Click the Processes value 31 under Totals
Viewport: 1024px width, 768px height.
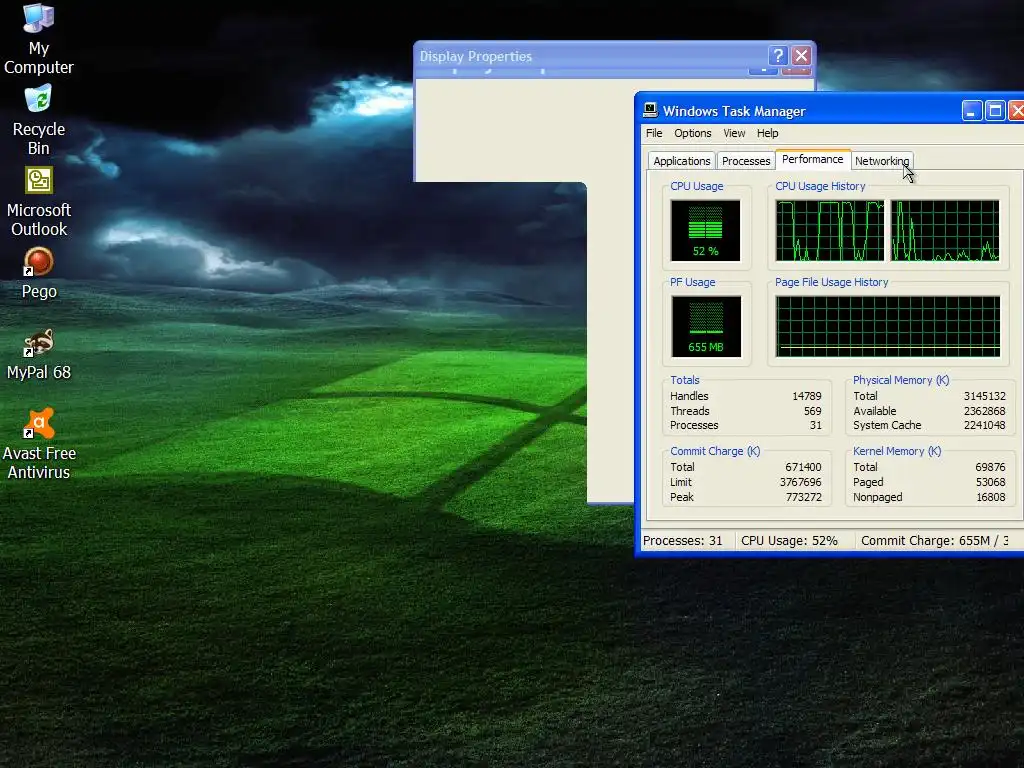point(816,425)
